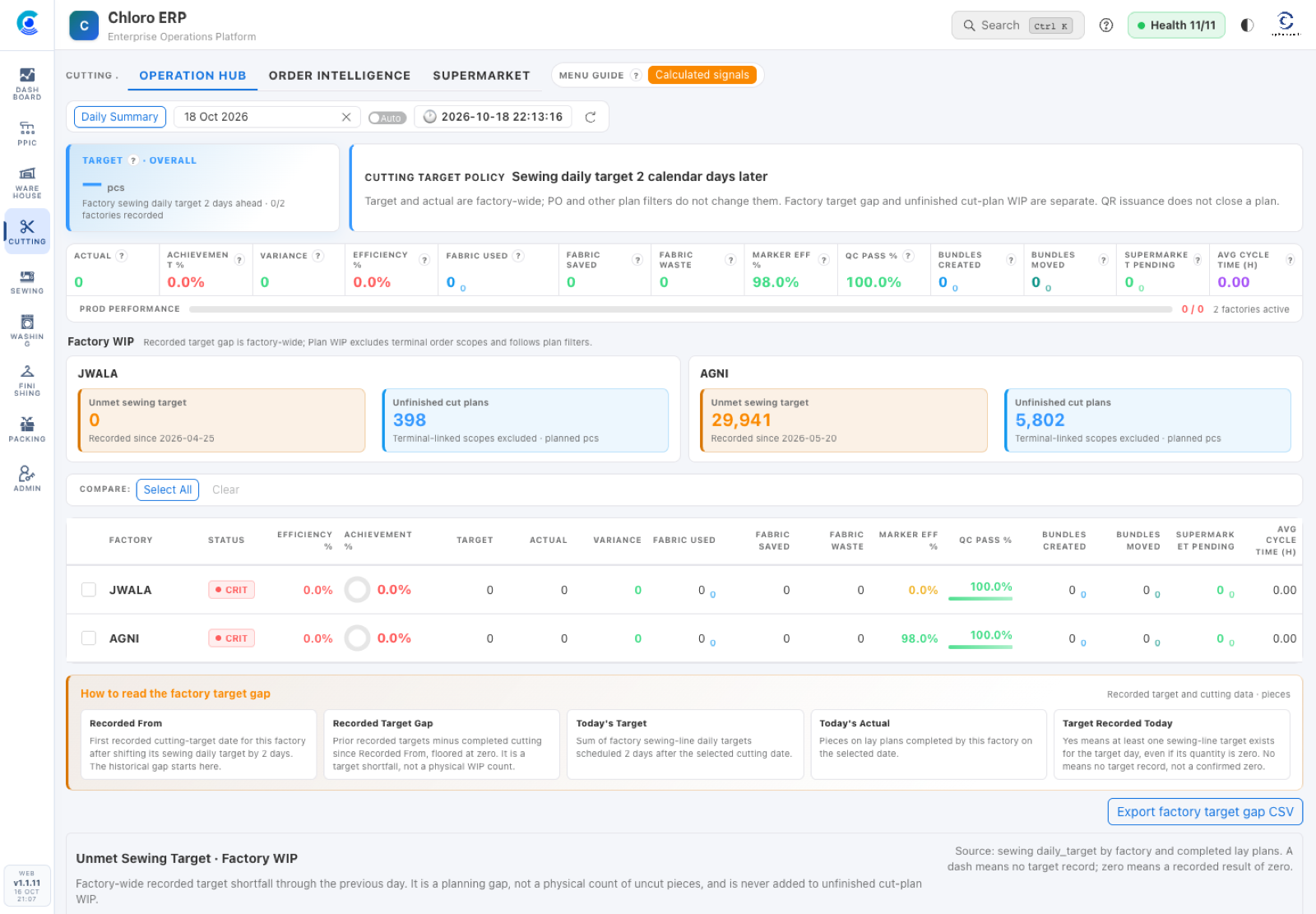
Task: Click Clear in Compare row
Action: (x=225, y=489)
